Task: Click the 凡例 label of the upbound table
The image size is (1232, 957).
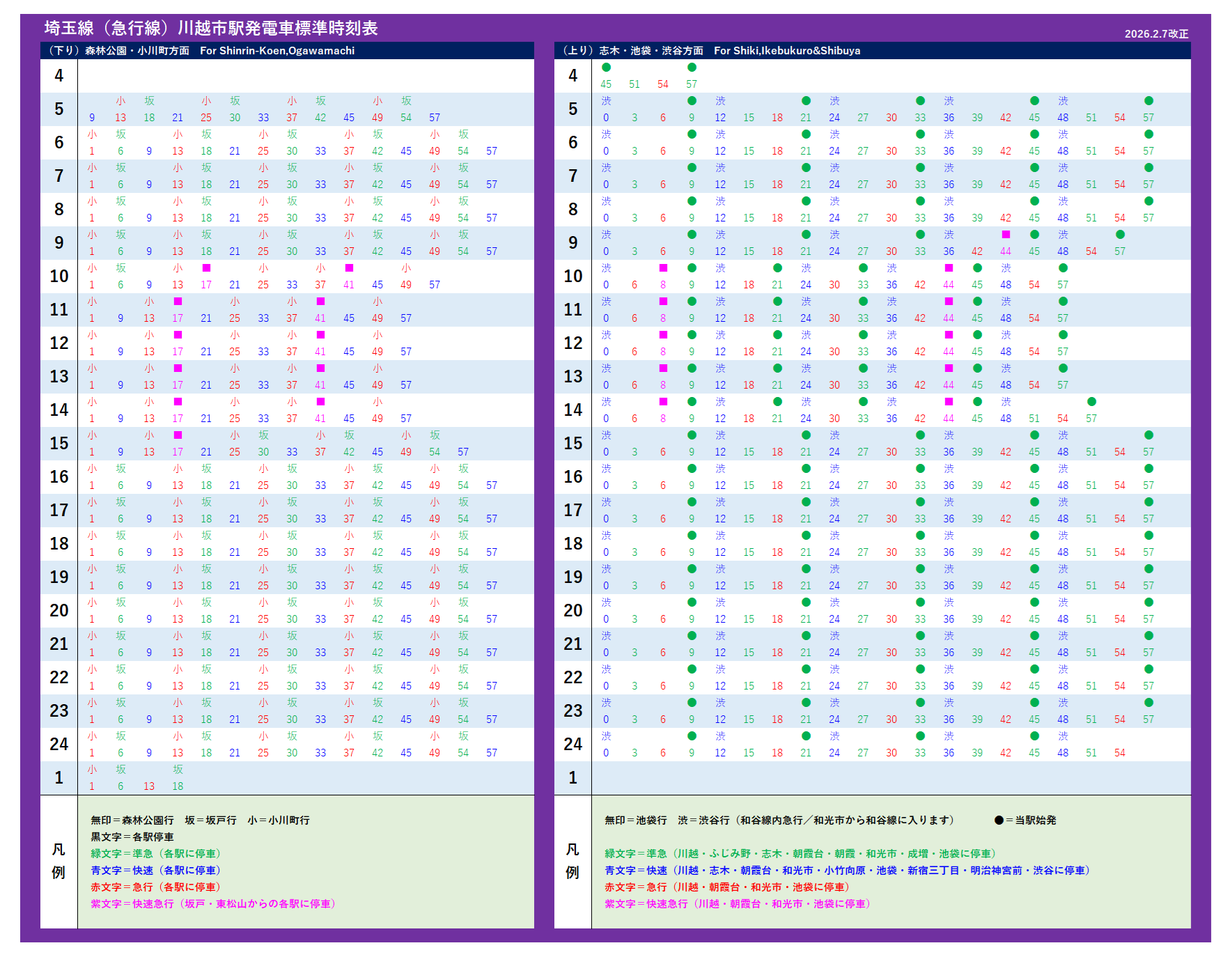Action: coord(572,861)
